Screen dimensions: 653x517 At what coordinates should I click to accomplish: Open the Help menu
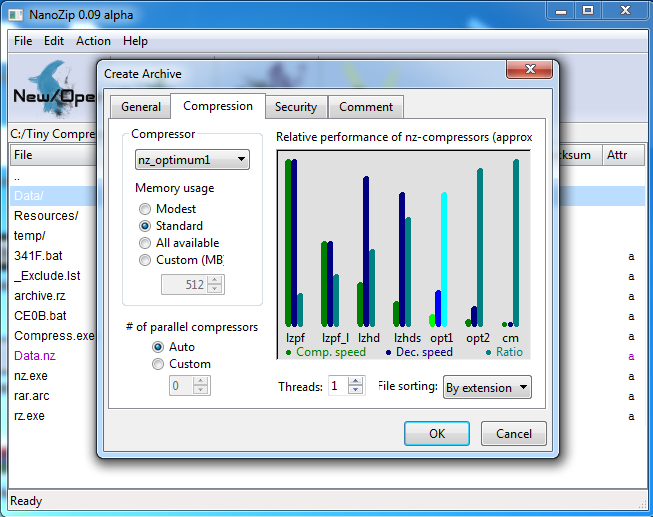tap(135, 41)
